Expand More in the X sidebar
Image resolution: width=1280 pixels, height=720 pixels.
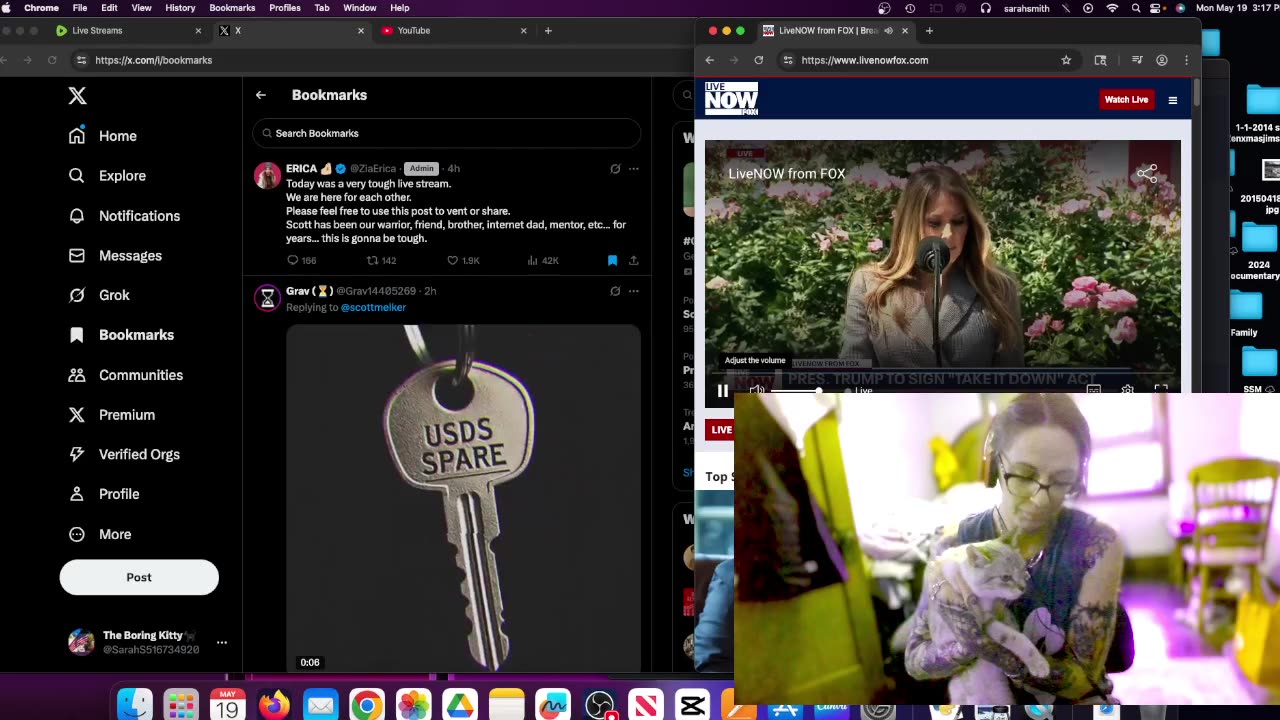point(100,534)
